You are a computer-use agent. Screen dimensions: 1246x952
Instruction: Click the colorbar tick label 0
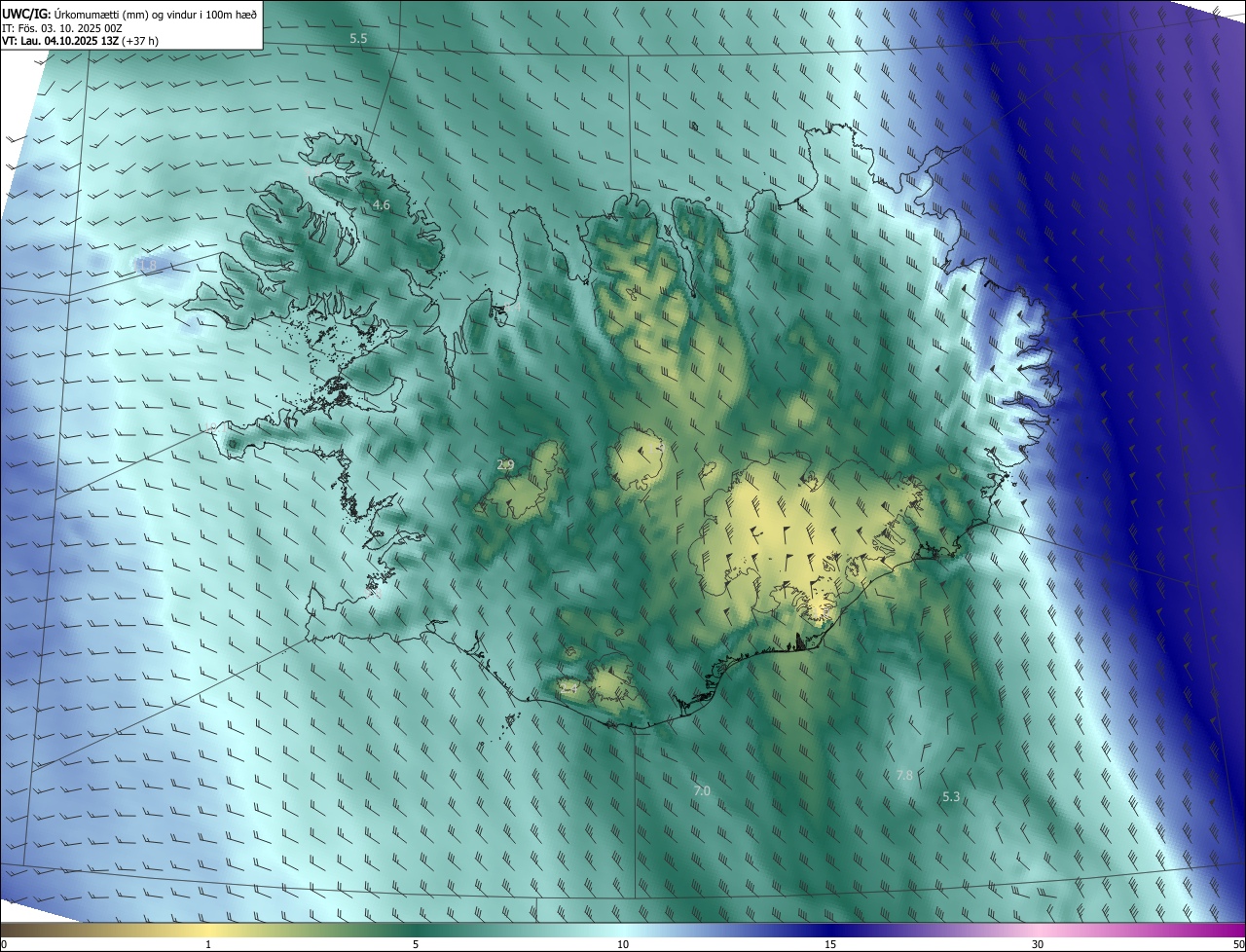(4, 945)
